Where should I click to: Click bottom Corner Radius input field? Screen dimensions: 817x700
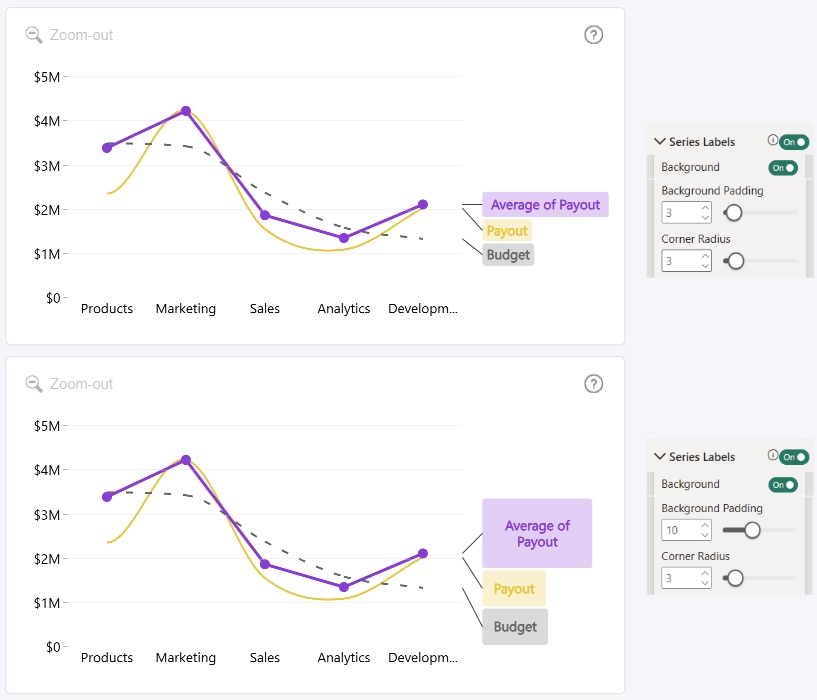[686, 578]
